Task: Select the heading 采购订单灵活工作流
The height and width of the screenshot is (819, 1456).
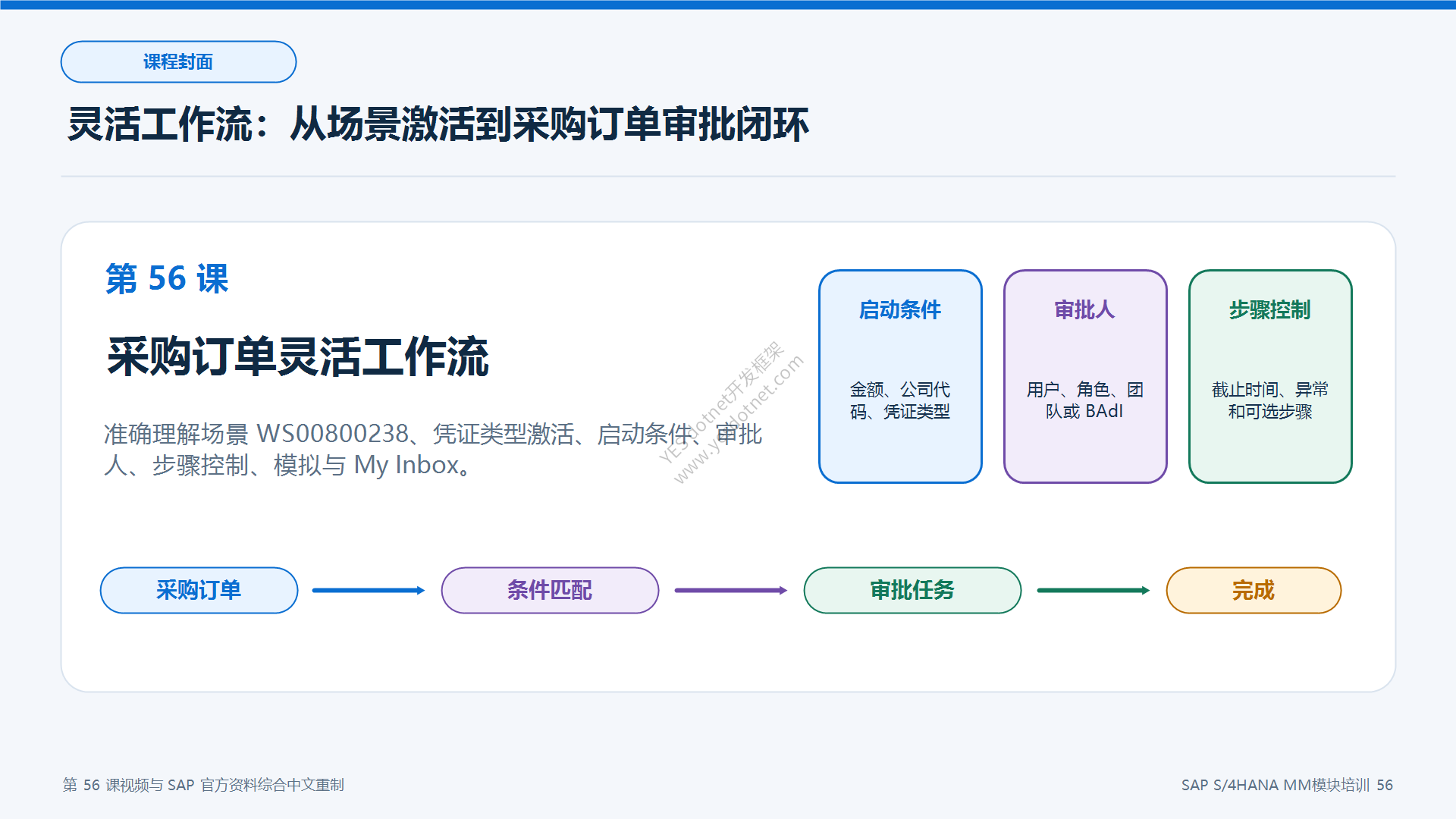Action: (x=298, y=356)
